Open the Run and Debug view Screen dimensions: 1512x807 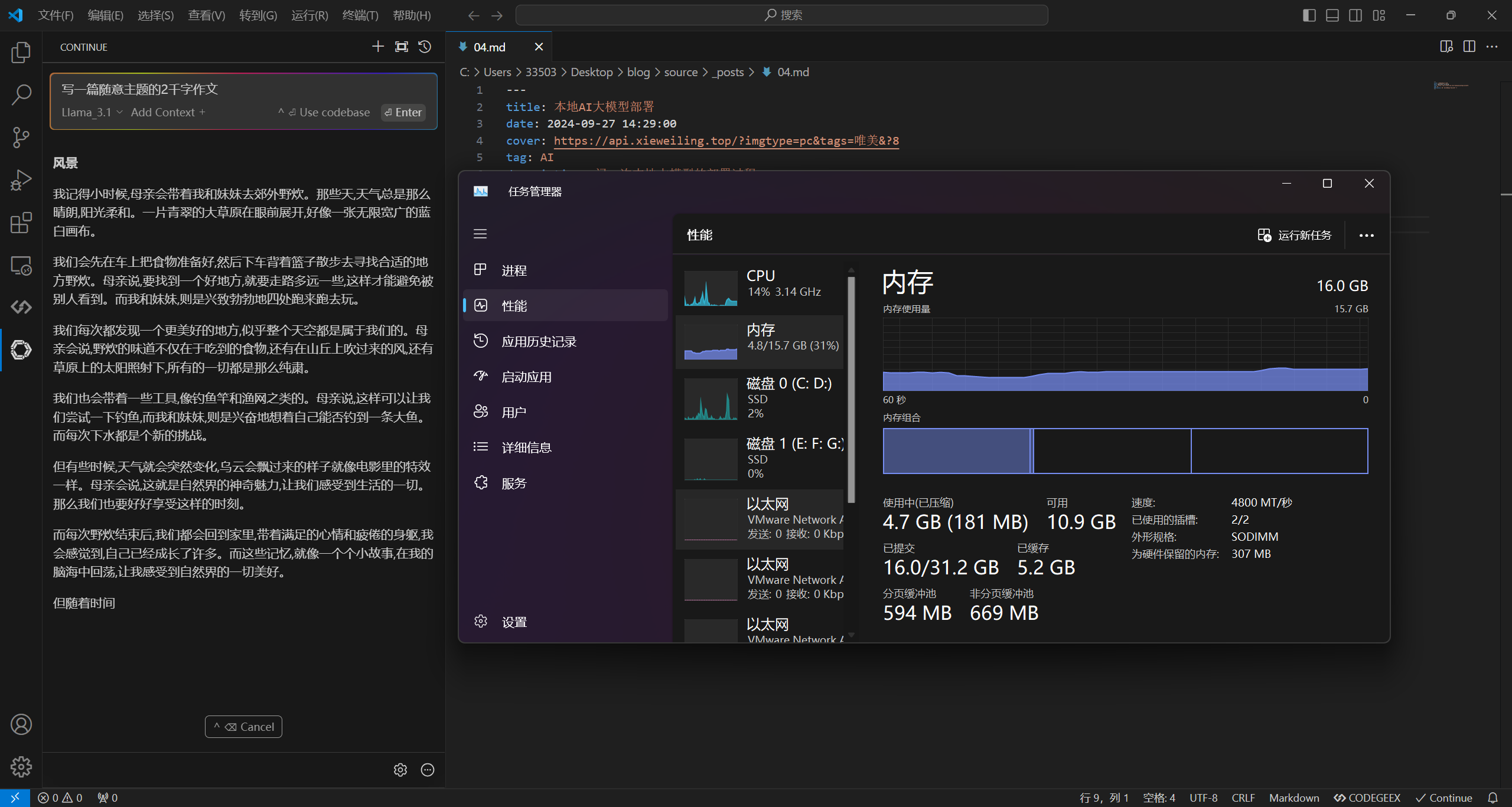[21, 180]
